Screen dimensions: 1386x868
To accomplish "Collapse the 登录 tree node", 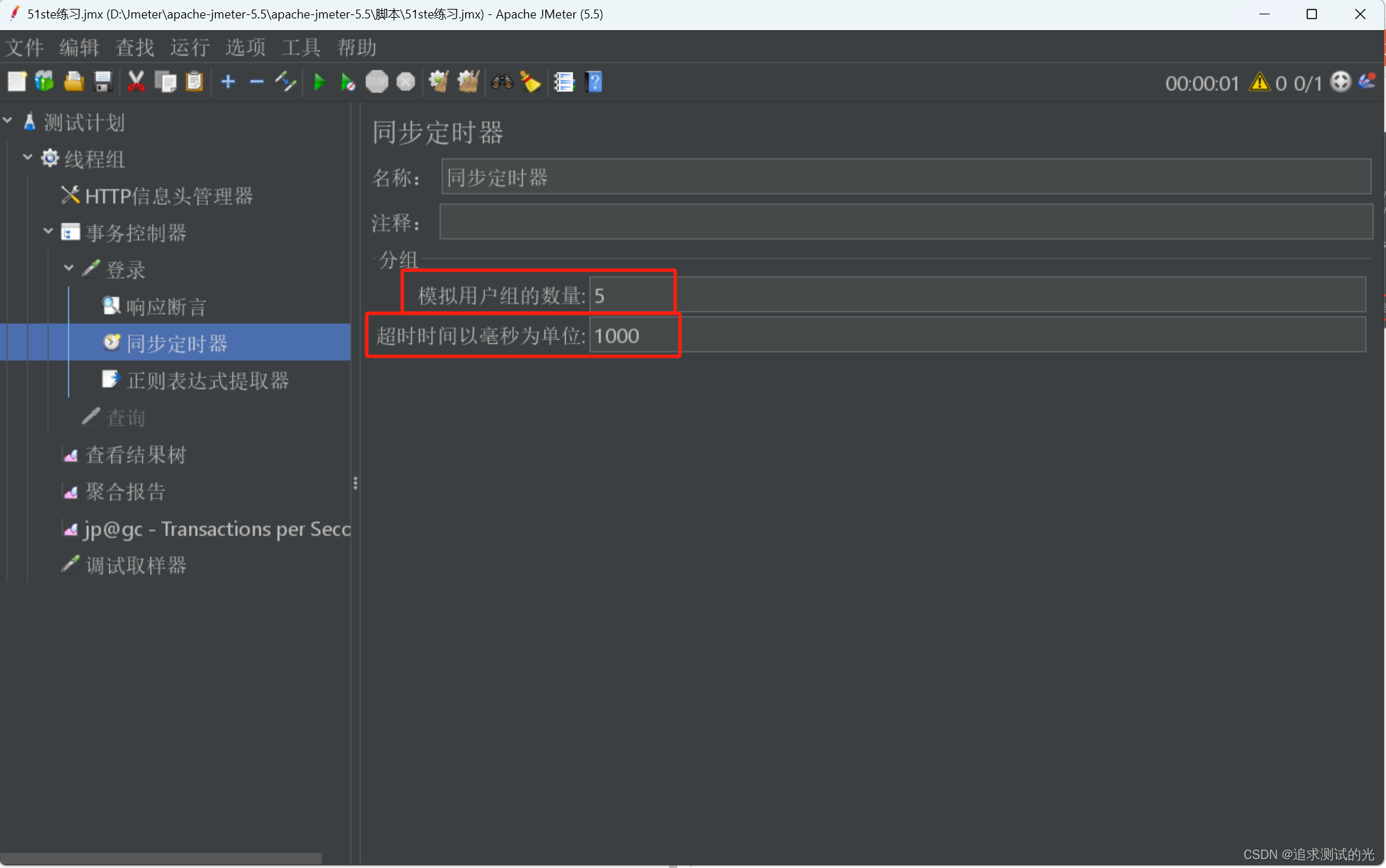I will [68, 269].
